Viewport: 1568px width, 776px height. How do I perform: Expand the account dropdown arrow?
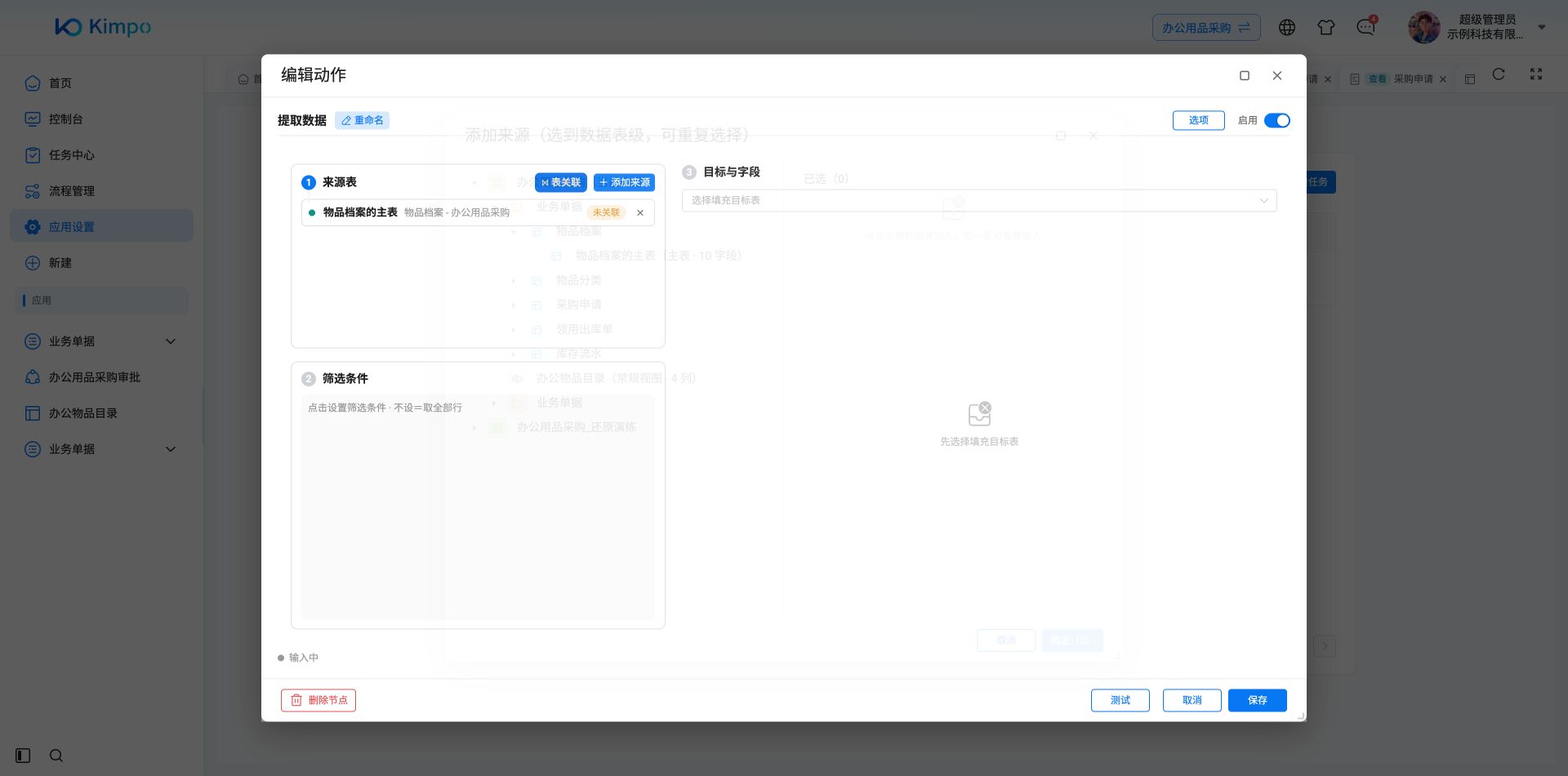(x=1542, y=27)
